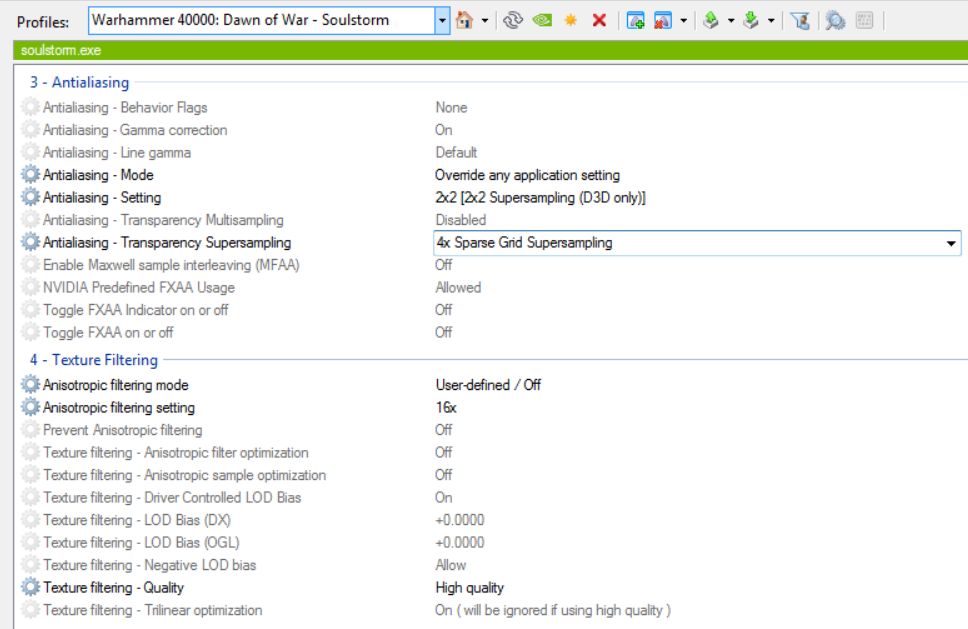This screenshot has width=968, height=629.
Task: Open the import profiles dropdown arrow
Action: (771, 20)
